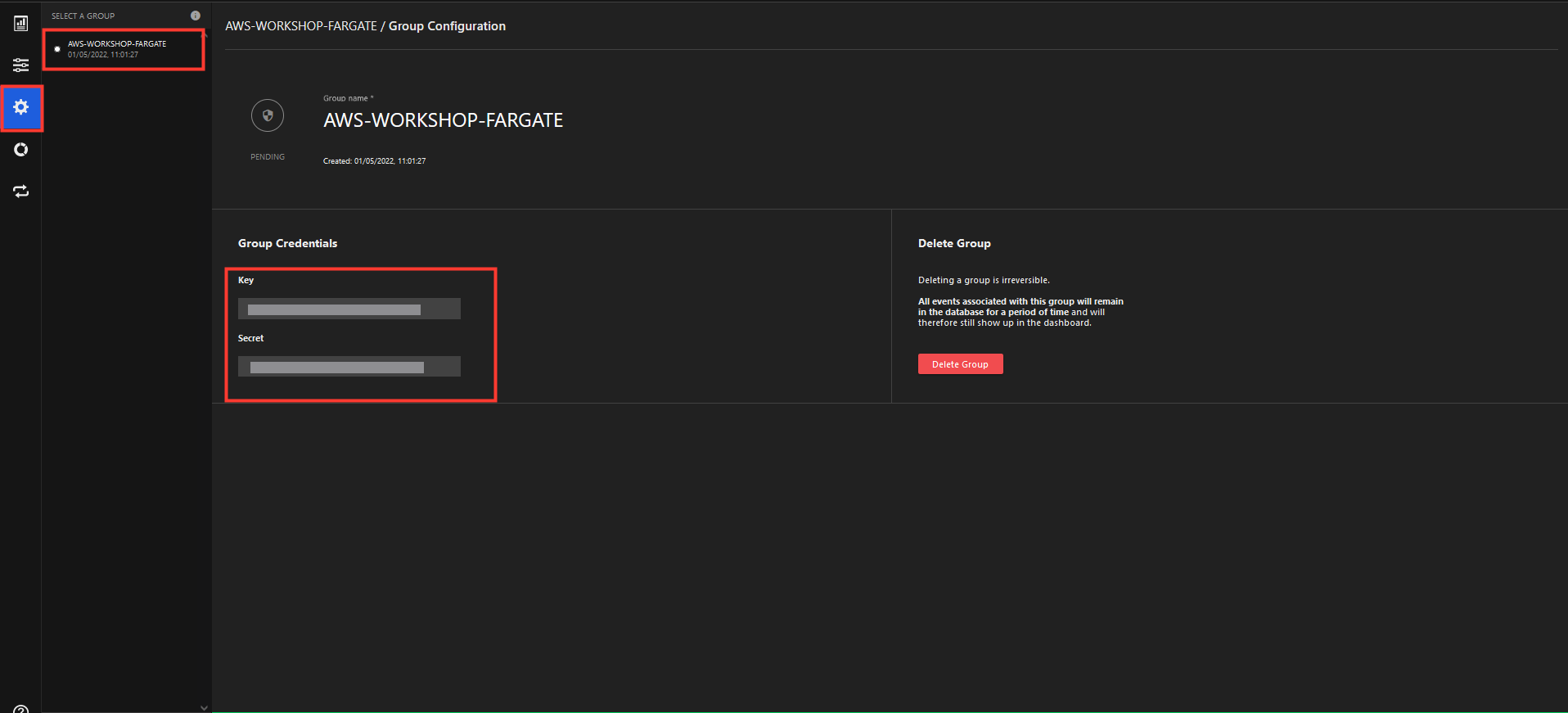
Task: Open the dashboard chart icon in sidebar
Action: 21,24
